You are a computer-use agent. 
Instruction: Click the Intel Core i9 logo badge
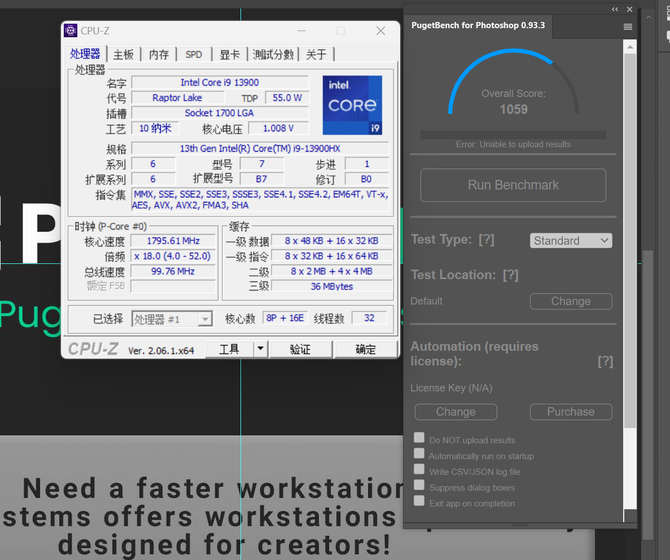[352, 105]
